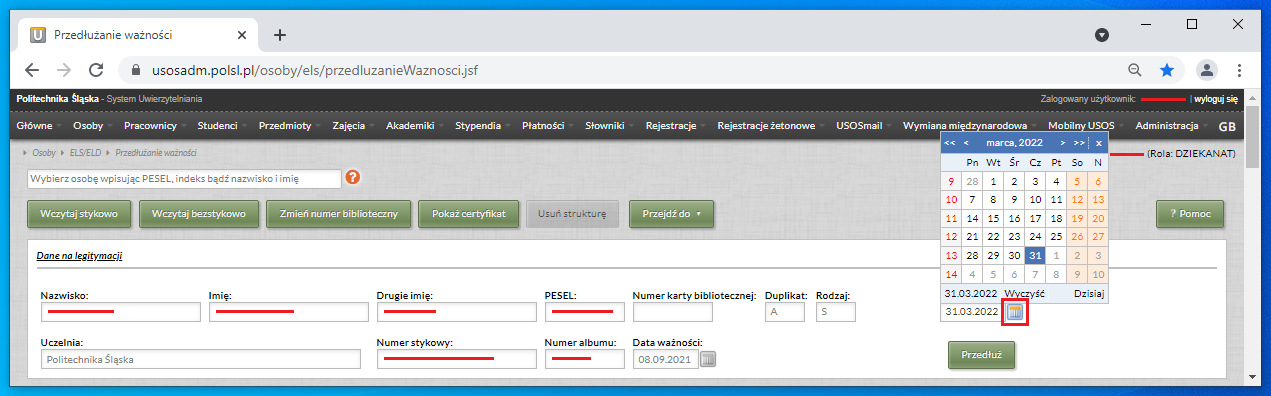Click the Osoby breadcrumb link
The height and width of the screenshot is (396, 1271).
pos(43,153)
